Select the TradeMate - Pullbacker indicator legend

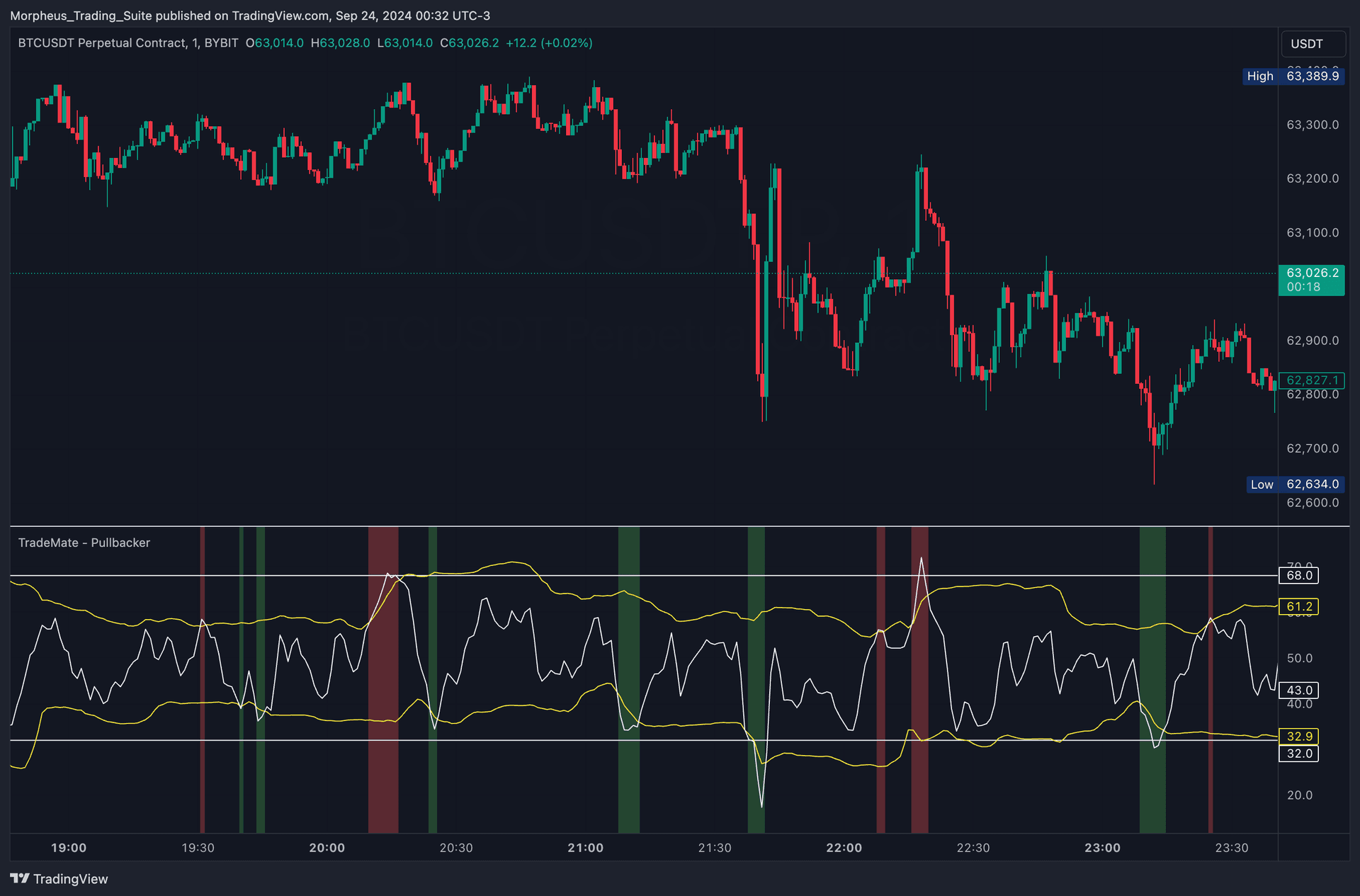(84, 543)
